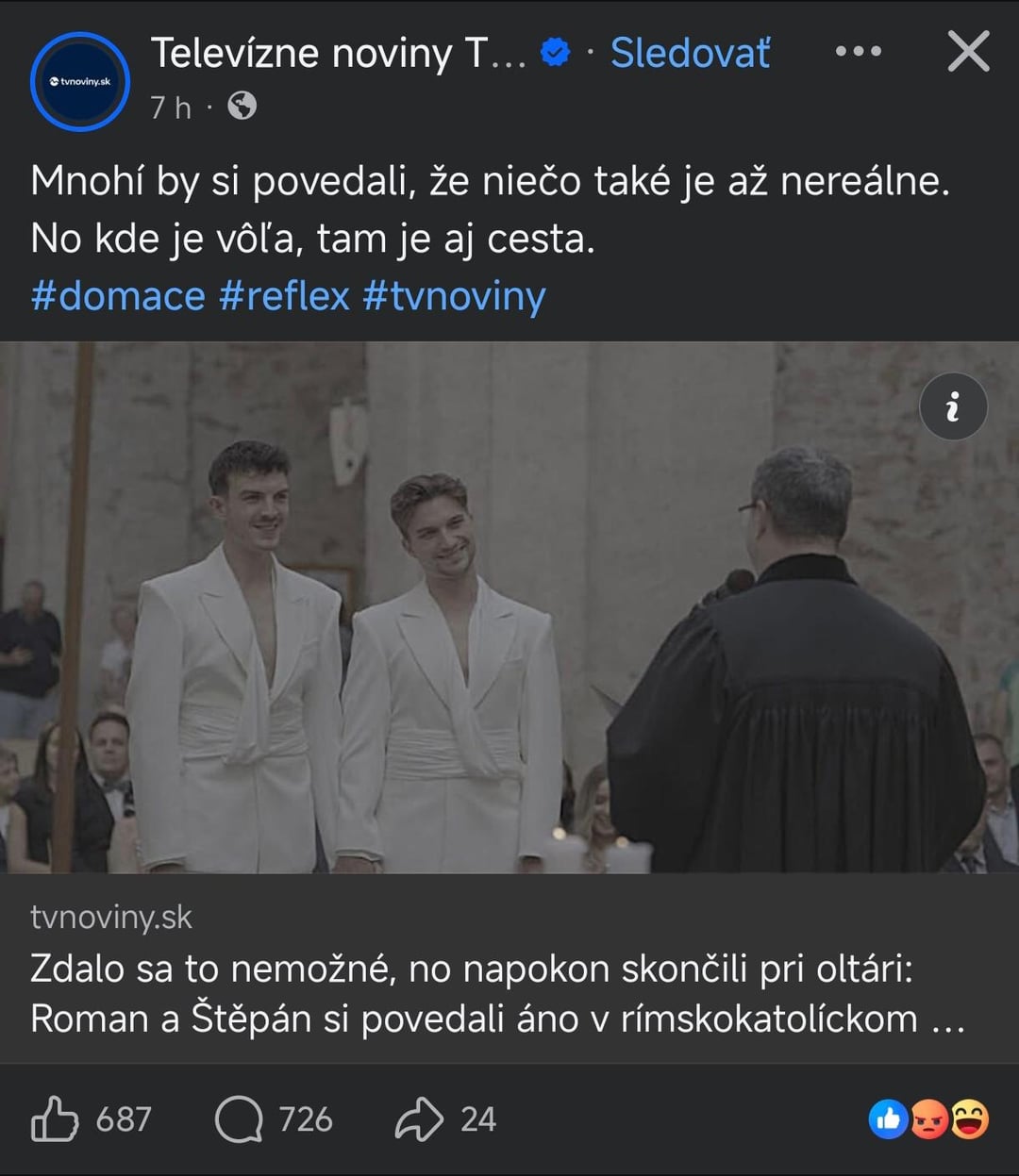The image size is (1019, 1176).
Task: Click the verified badge next to page name
Action: [x=556, y=53]
